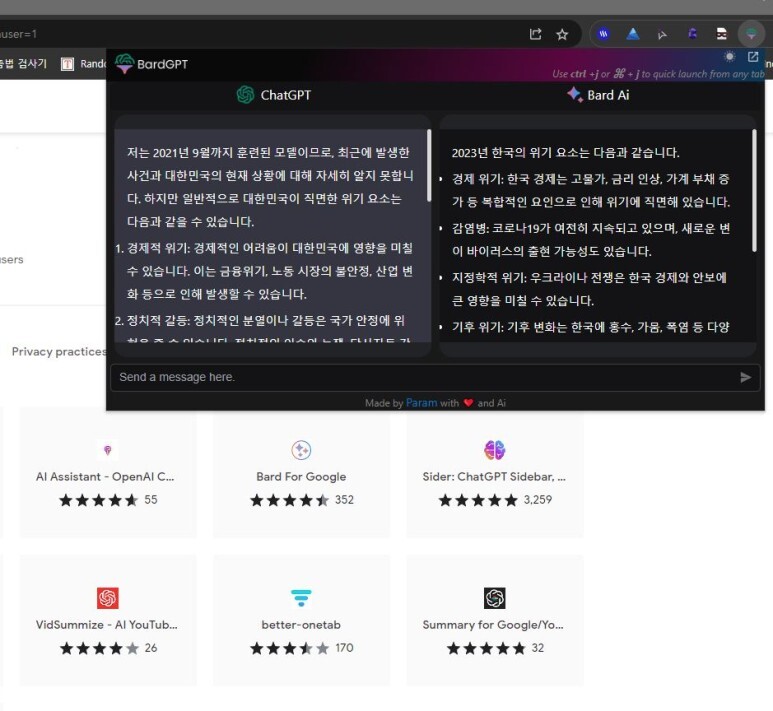Click the ChatGPT column header

pos(274,95)
